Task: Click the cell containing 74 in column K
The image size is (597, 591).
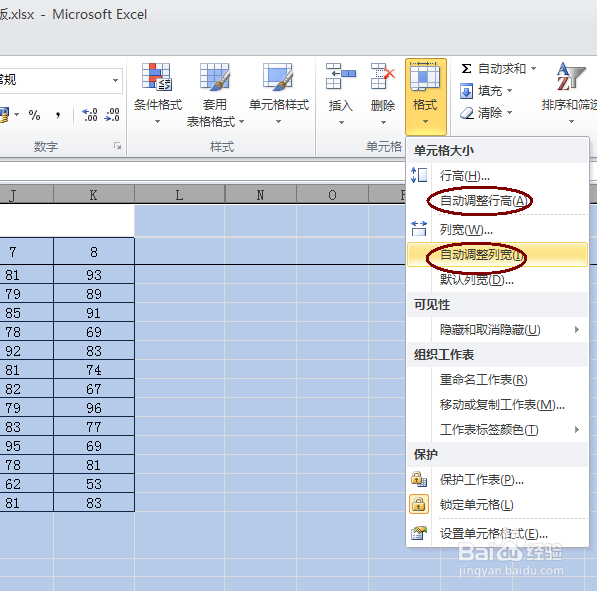Action: point(94,369)
